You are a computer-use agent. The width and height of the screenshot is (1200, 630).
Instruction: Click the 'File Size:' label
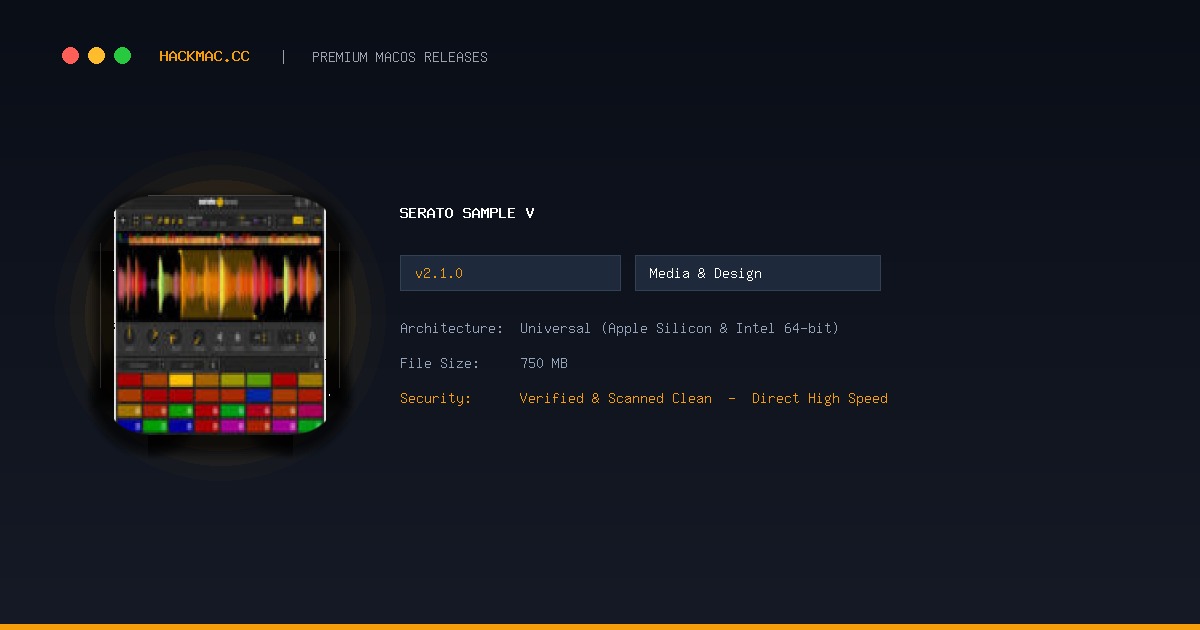439,363
